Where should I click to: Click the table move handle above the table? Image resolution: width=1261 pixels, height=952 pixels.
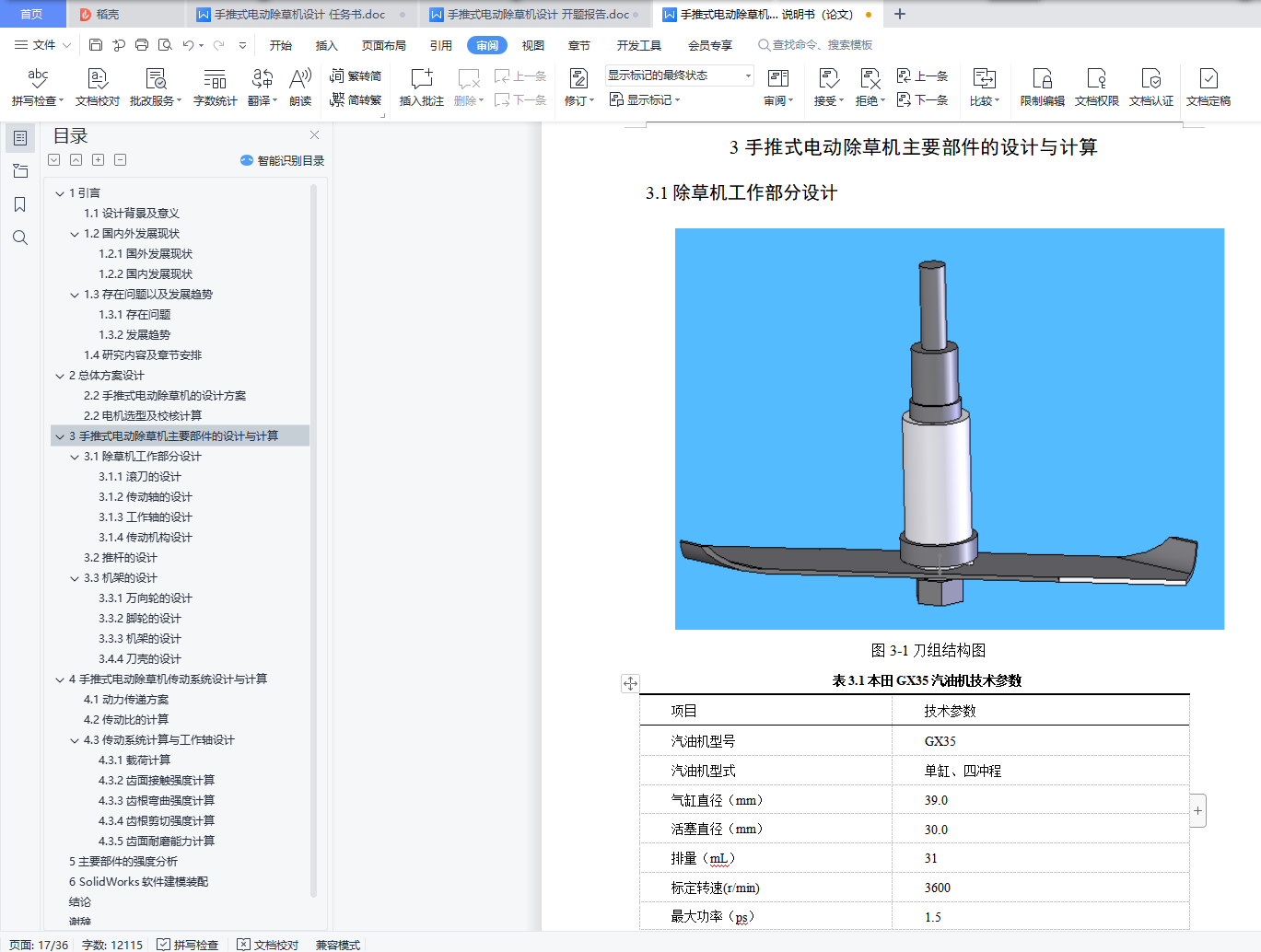point(630,683)
